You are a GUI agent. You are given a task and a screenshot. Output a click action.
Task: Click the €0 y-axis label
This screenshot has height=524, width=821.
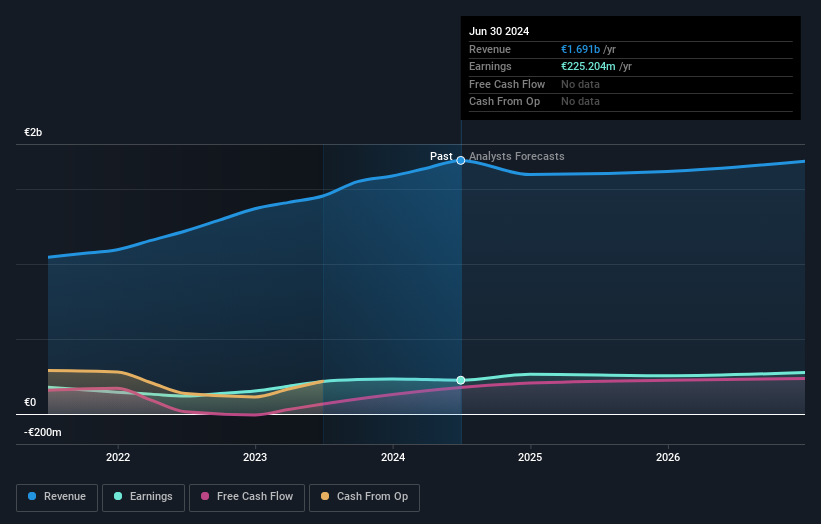[x=30, y=403]
